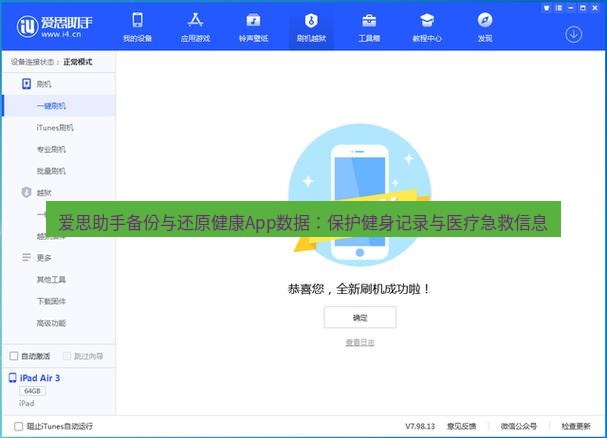607x438 pixels.
Task: Click the 正常模式 connection status text
Action: (78, 62)
